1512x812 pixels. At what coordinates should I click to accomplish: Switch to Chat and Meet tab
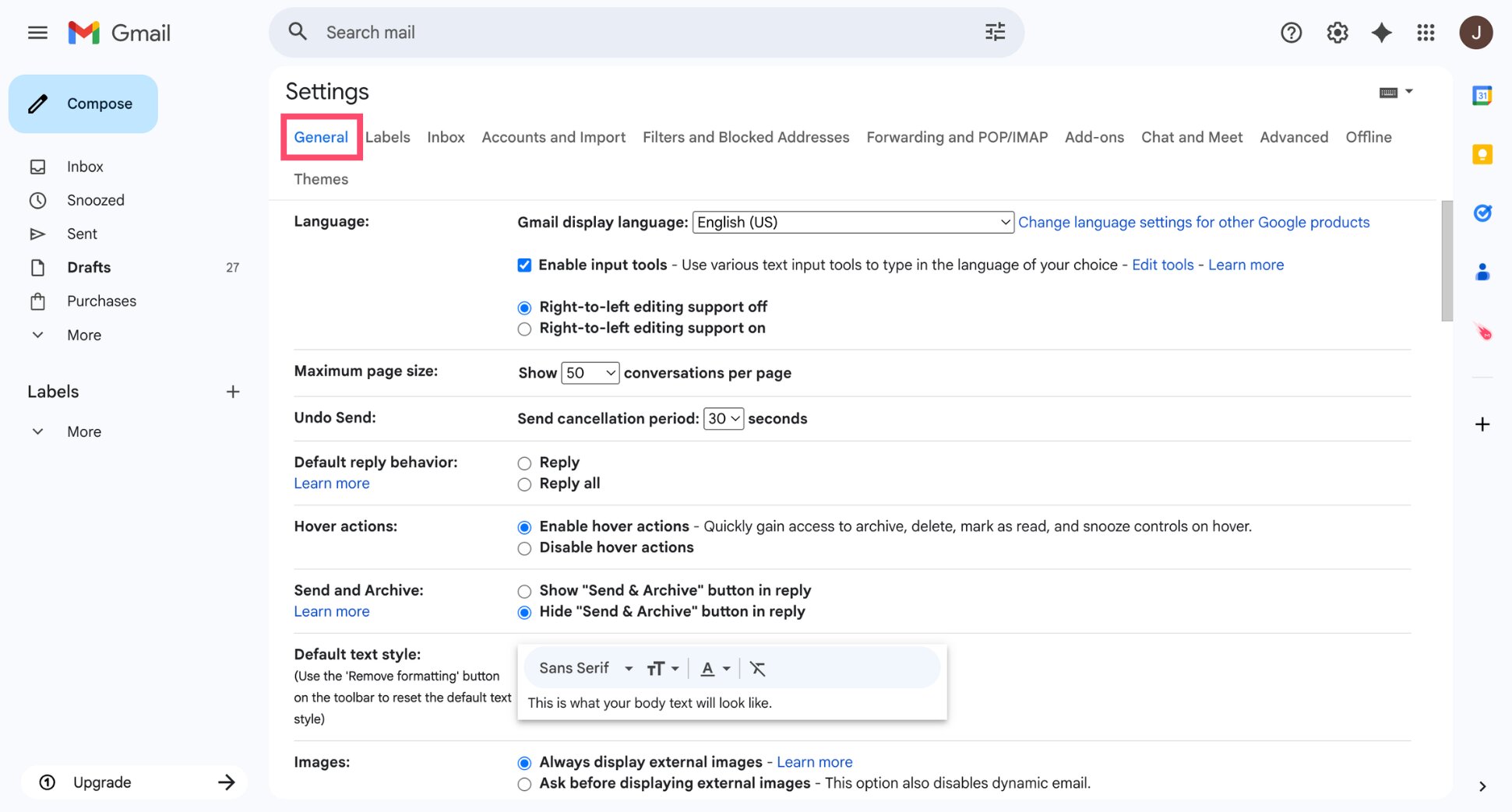tap(1191, 137)
